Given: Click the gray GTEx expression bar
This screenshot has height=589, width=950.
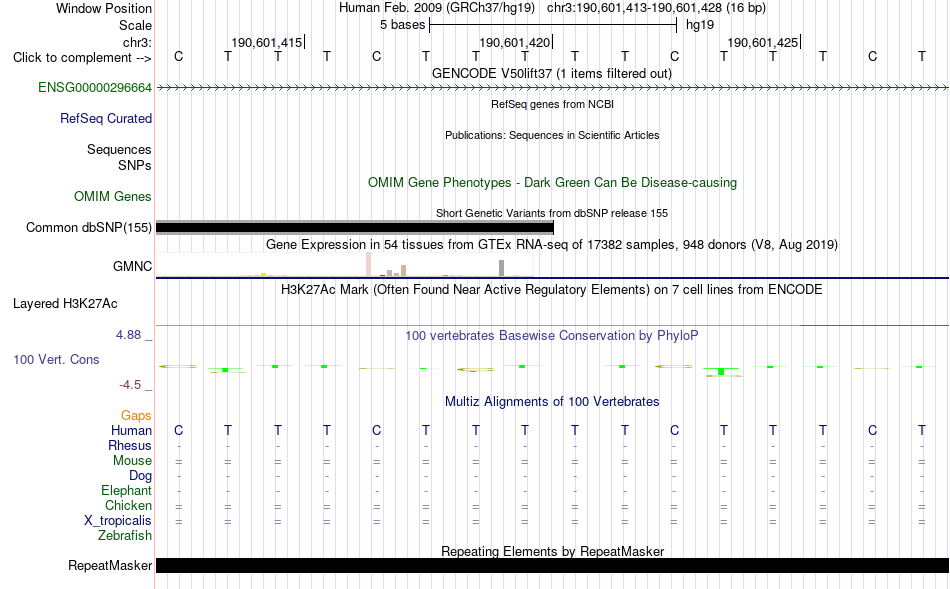Looking at the screenshot, I should point(501,268).
